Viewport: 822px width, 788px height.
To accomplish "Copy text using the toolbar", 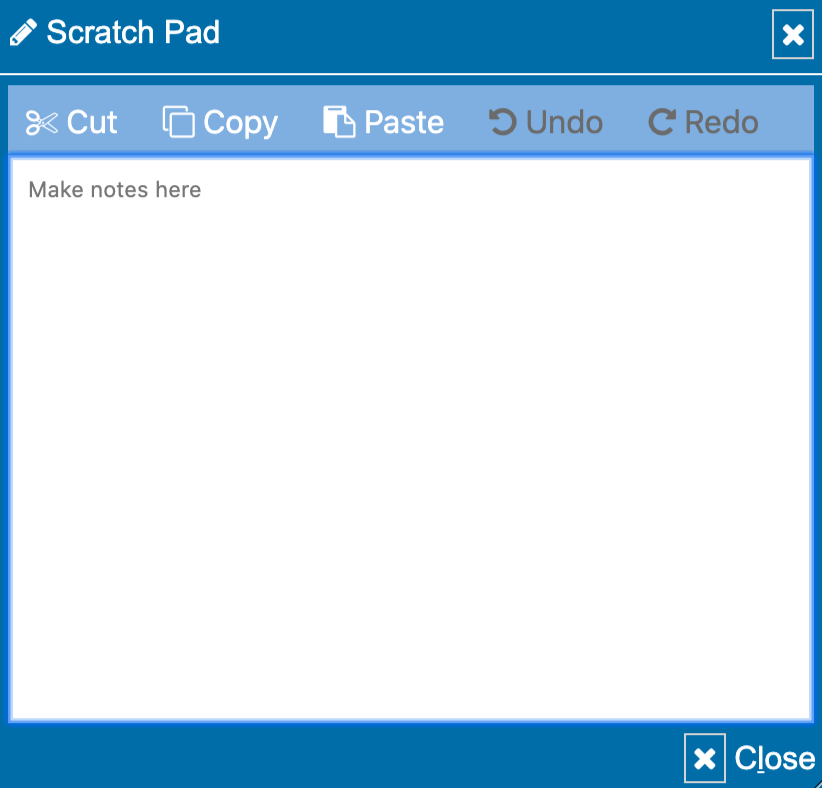I will click(219, 121).
